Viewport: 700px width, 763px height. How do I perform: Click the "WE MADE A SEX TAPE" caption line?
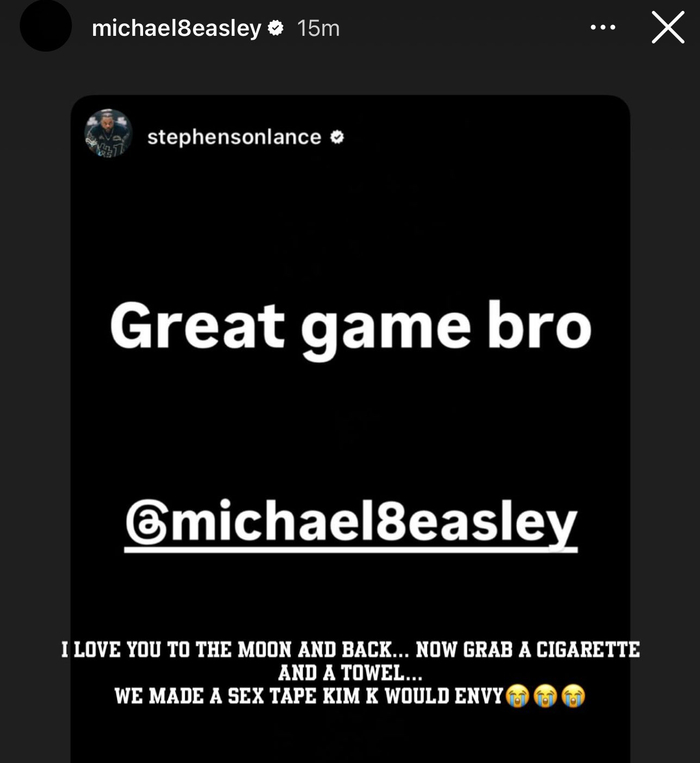(308, 696)
